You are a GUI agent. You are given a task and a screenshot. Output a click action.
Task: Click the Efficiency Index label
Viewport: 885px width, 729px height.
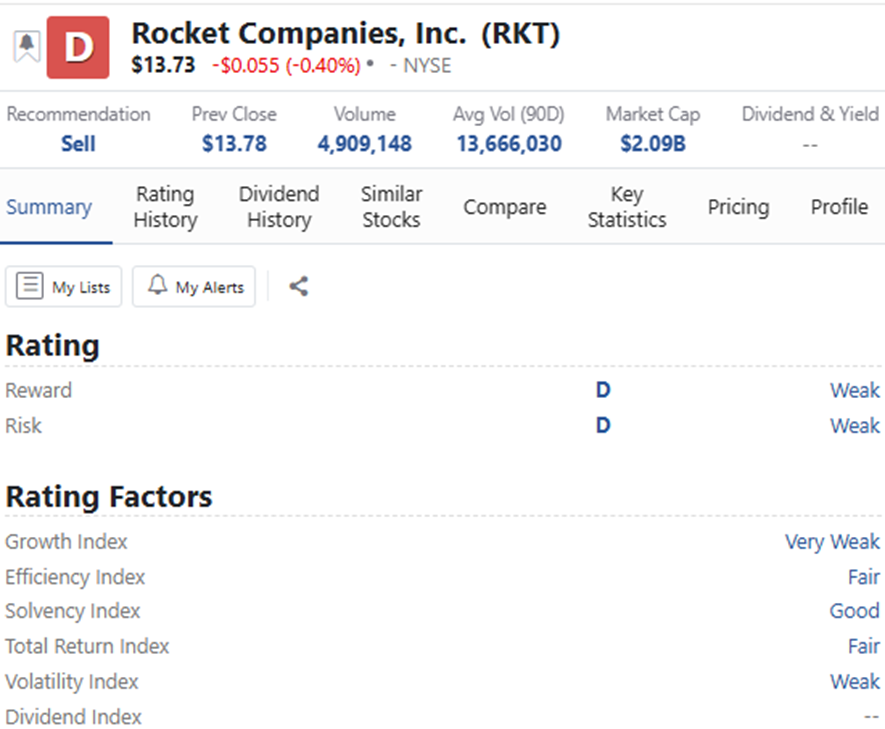pyautogui.click(x=75, y=577)
